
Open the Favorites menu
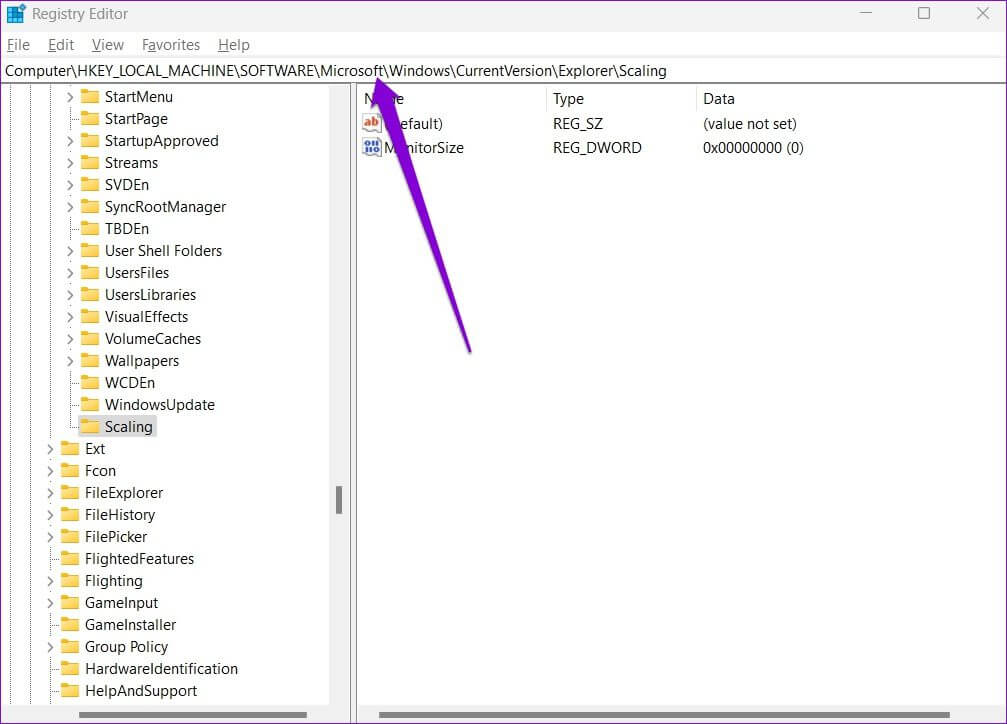click(x=171, y=45)
